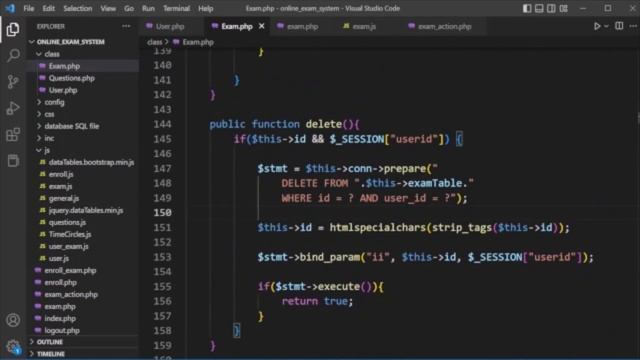Viewport: 640px width, 360px height.
Task: Expand the OUTLINE section
Action: [x=49, y=342]
